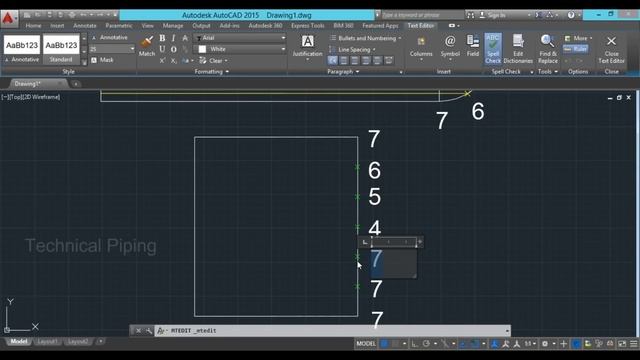The height and width of the screenshot is (360, 640).
Task: Open the Symbol insert menu
Action: point(450,48)
